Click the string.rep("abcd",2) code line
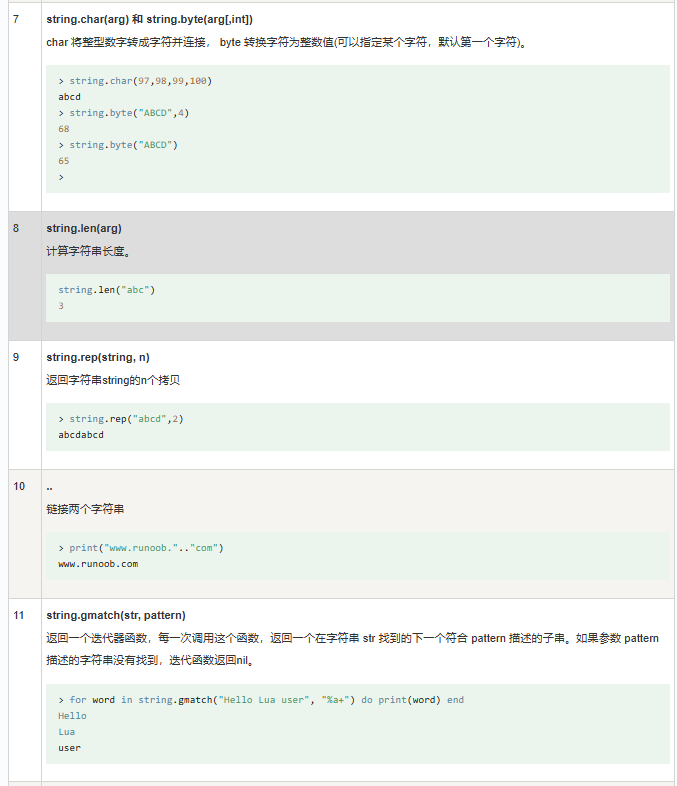The width and height of the screenshot is (677, 786). click(121, 419)
